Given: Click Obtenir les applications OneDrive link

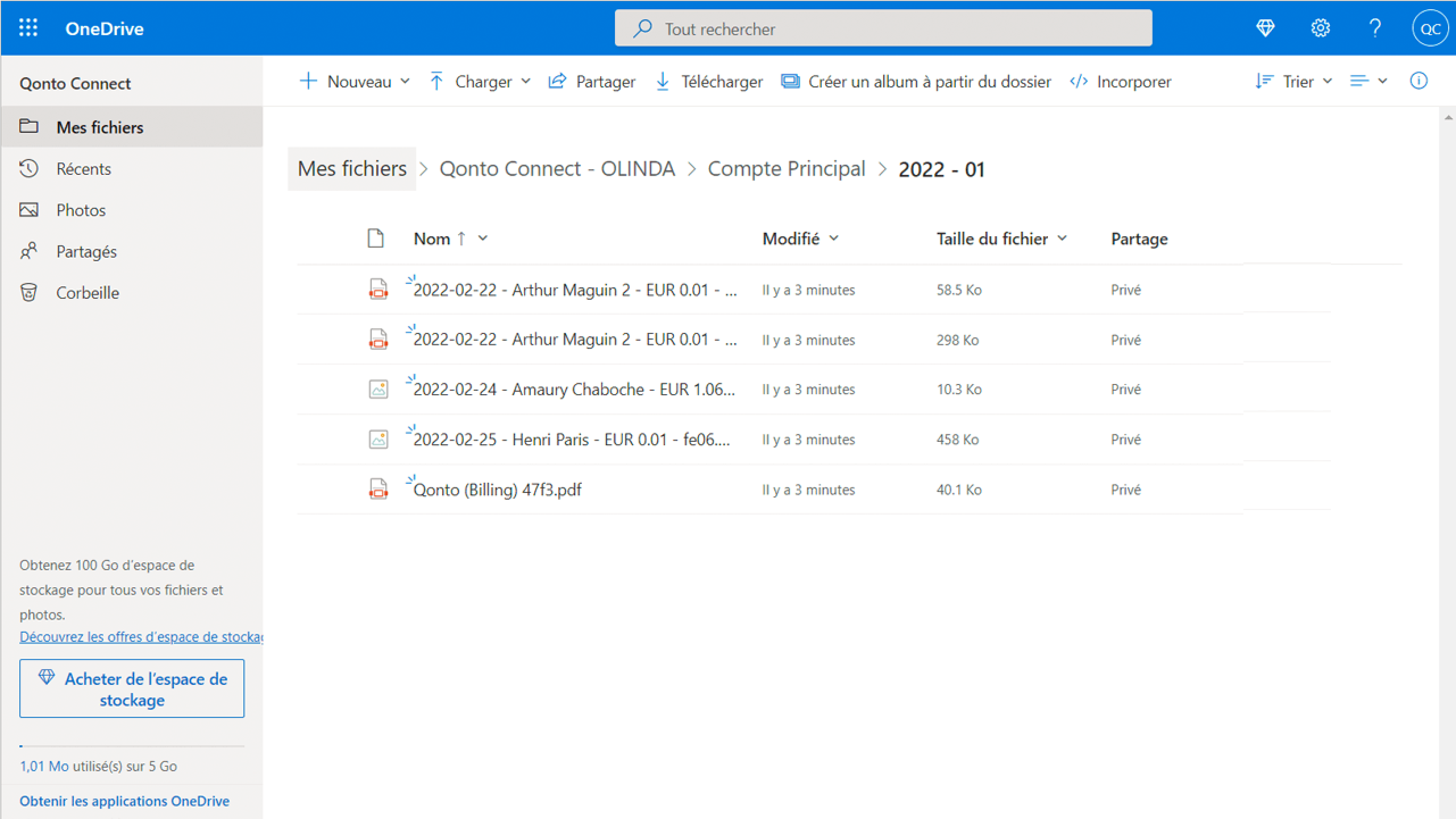Looking at the screenshot, I should 124,801.
